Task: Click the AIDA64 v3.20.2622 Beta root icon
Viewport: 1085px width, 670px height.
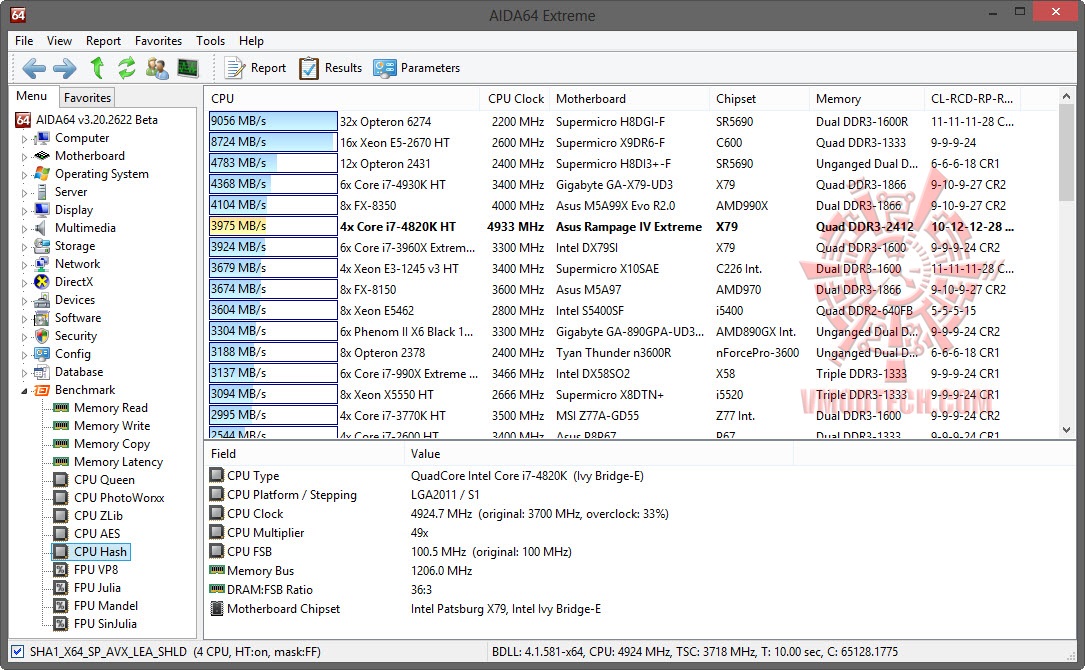Action: (24, 120)
